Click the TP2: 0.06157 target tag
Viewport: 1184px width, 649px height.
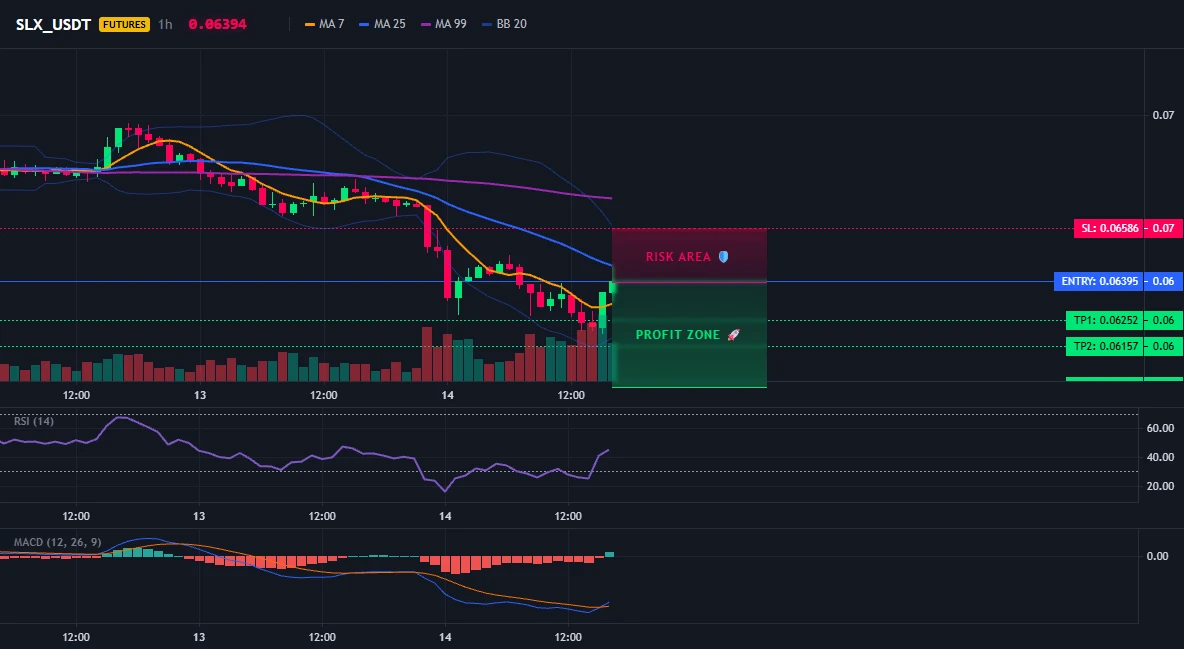coord(1105,347)
